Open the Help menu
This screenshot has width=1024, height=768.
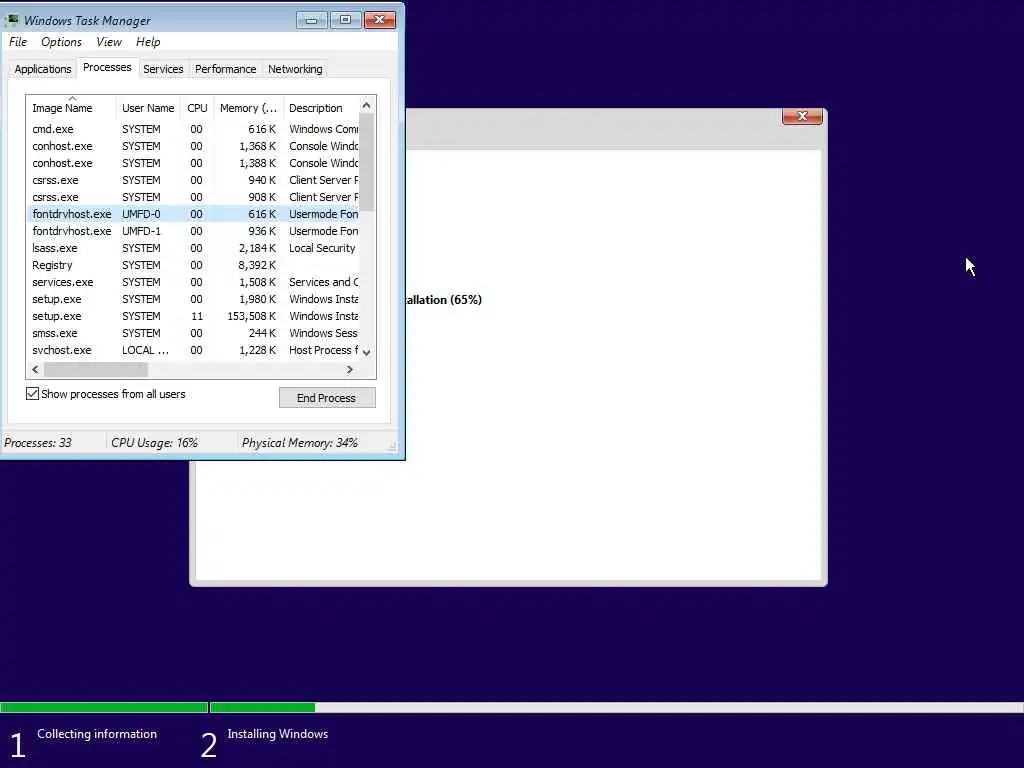pos(148,42)
